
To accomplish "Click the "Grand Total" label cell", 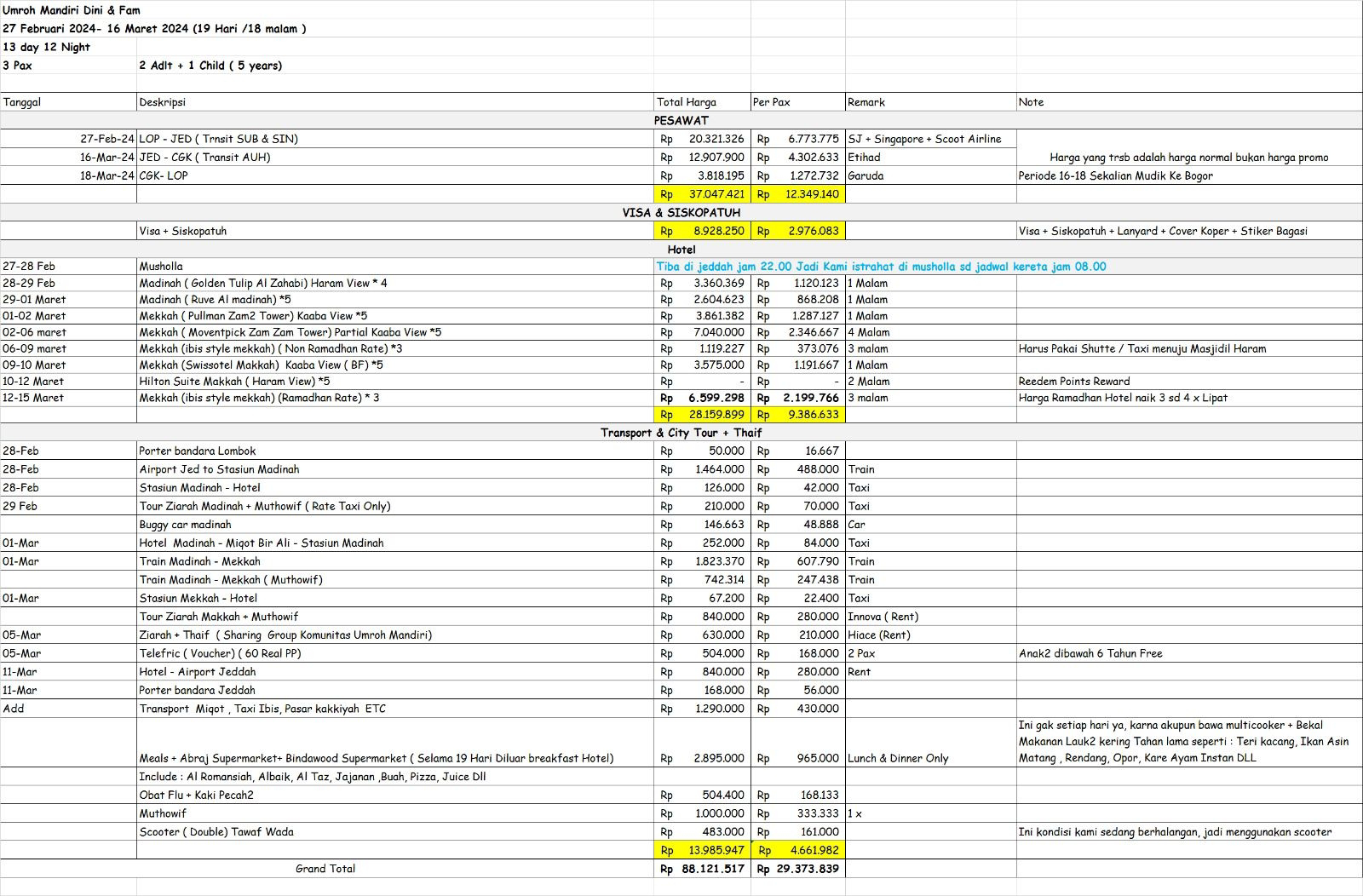I will [325, 869].
